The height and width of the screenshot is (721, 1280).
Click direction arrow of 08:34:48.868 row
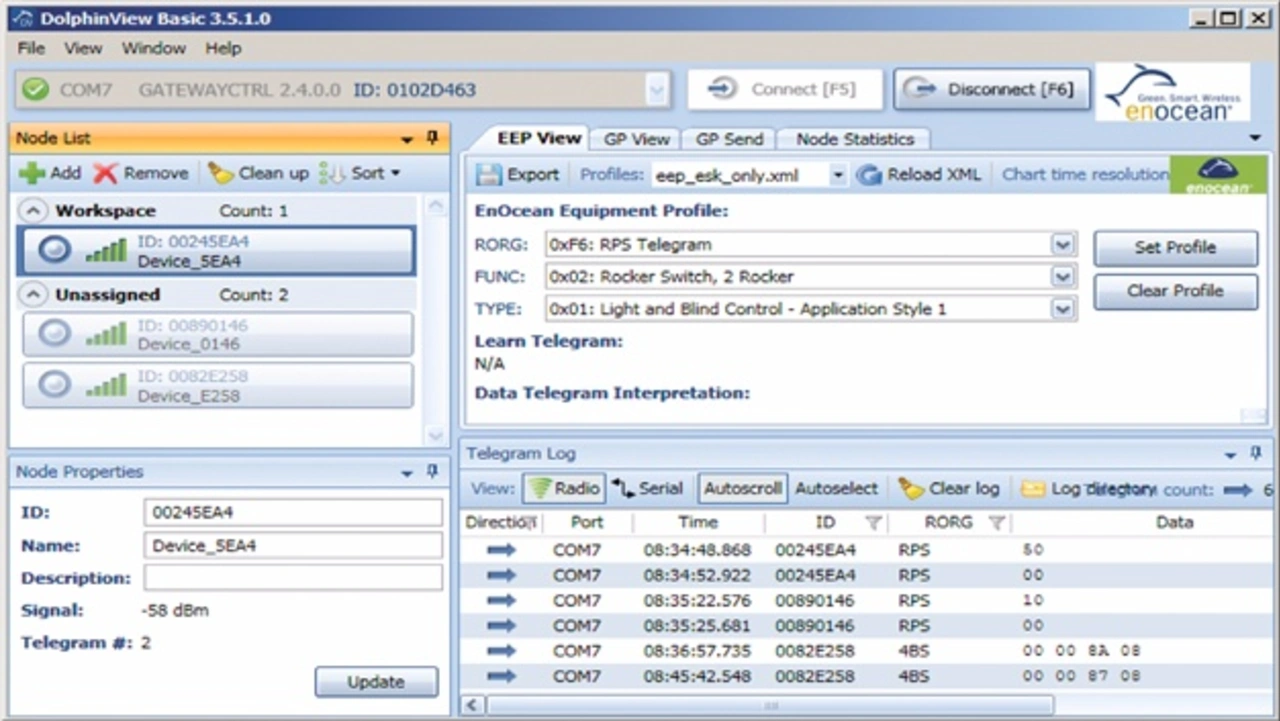tap(501, 550)
